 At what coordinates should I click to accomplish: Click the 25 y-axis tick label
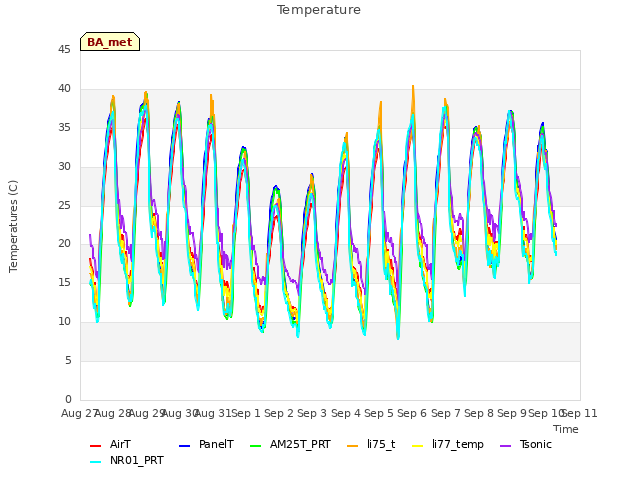click(x=64, y=205)
